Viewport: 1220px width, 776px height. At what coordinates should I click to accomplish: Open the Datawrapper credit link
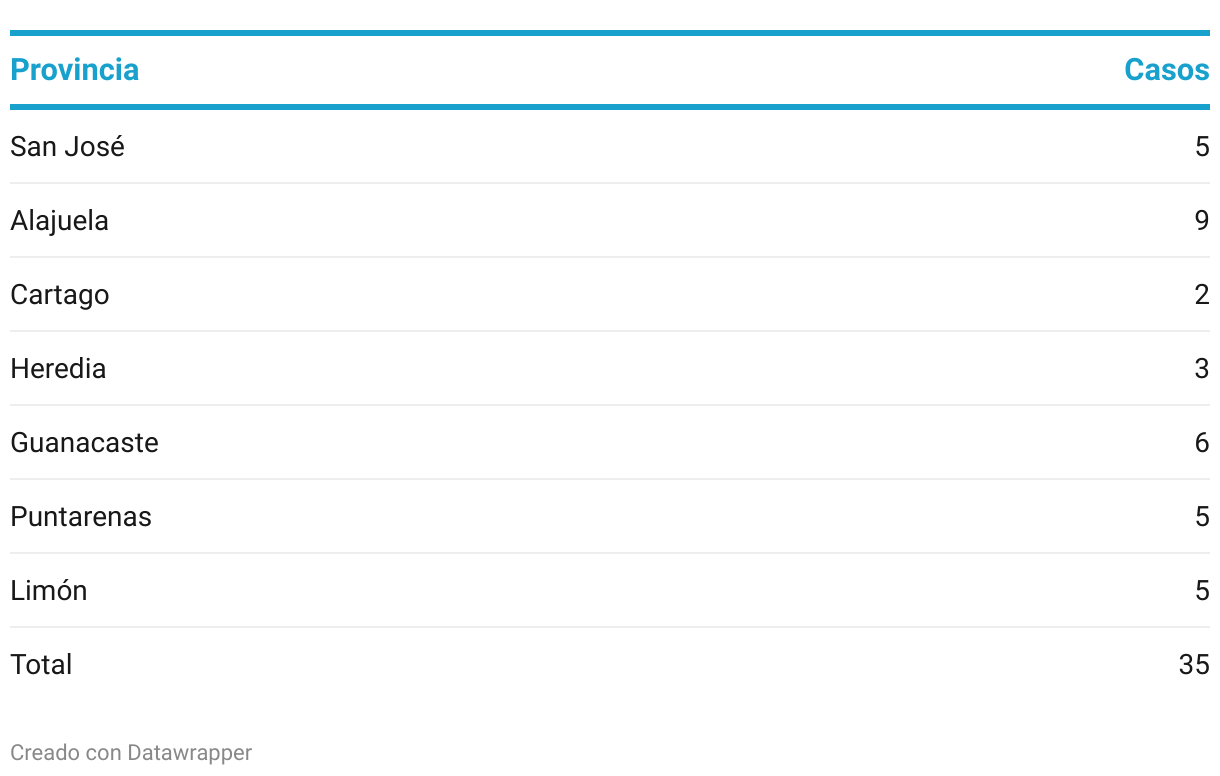(x=189, y=753)
